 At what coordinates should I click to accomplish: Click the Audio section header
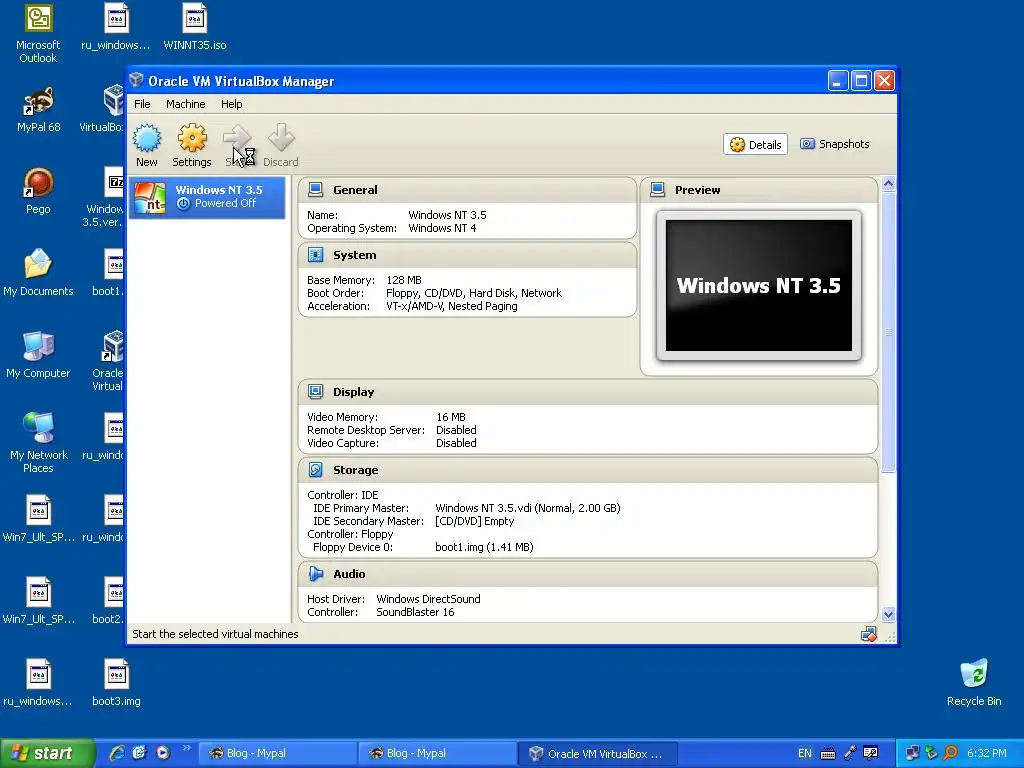point(588,574)
